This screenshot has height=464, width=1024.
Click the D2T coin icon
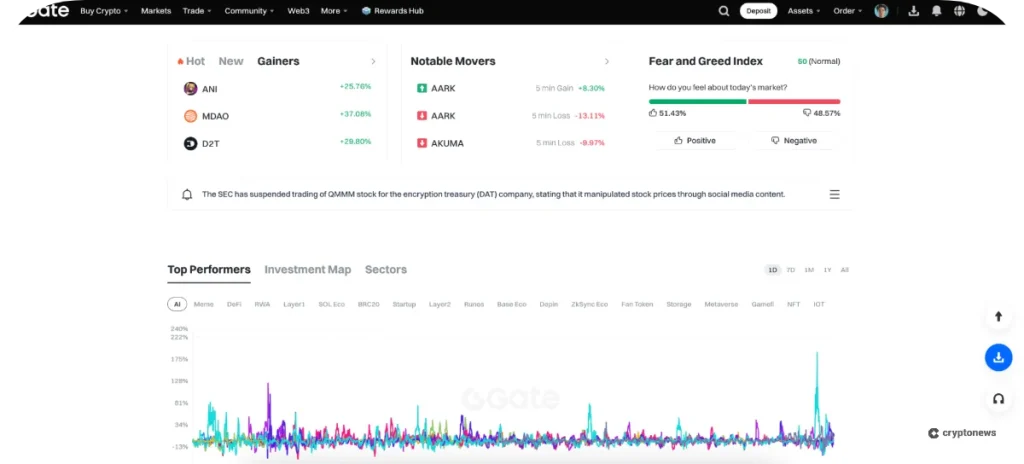[190, 144]
